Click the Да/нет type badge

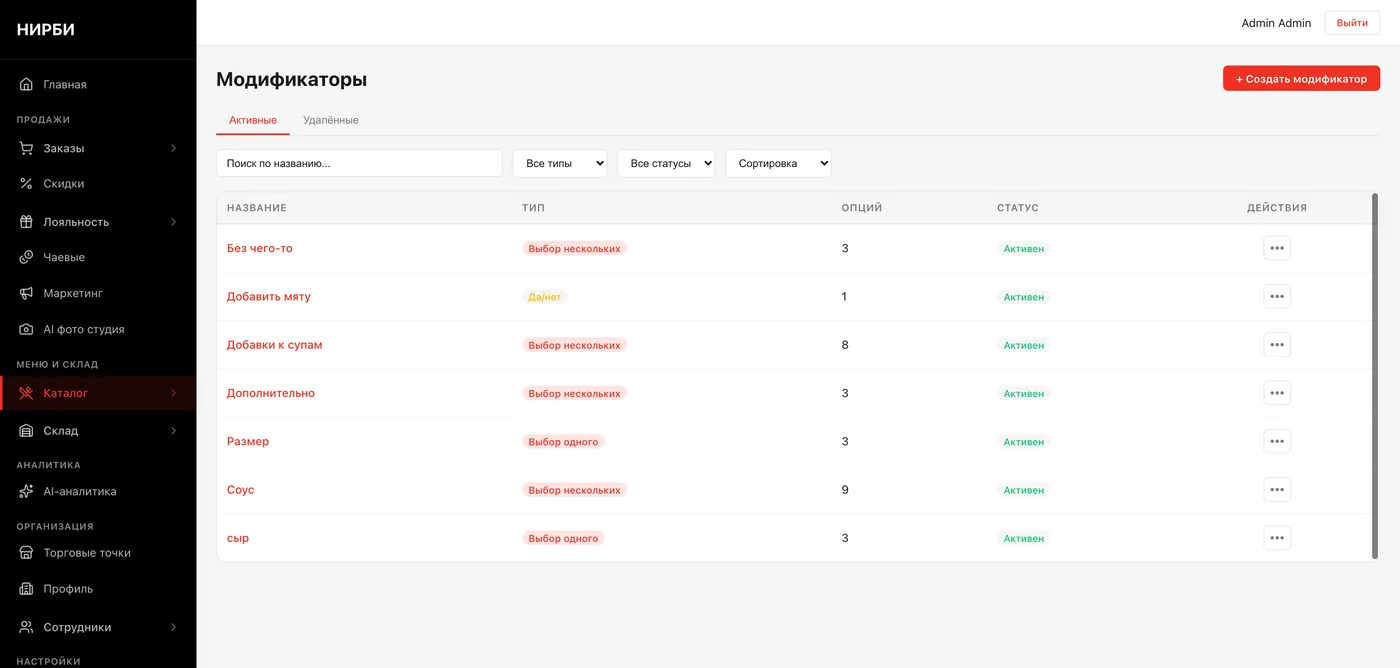[544, 297]
